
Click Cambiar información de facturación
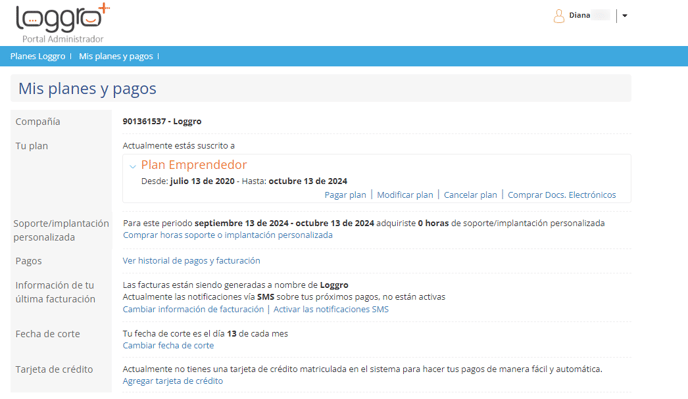click(193, 309)
